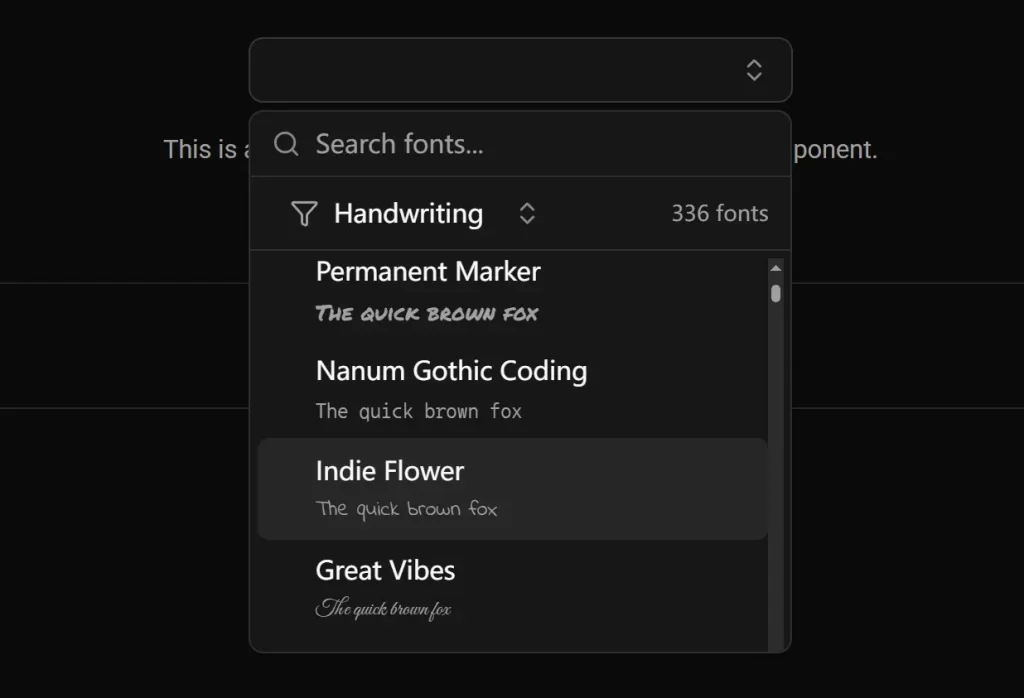Open the closed font selector box
The height and width of the screenshot is (698, 1024).
[520, 70]
